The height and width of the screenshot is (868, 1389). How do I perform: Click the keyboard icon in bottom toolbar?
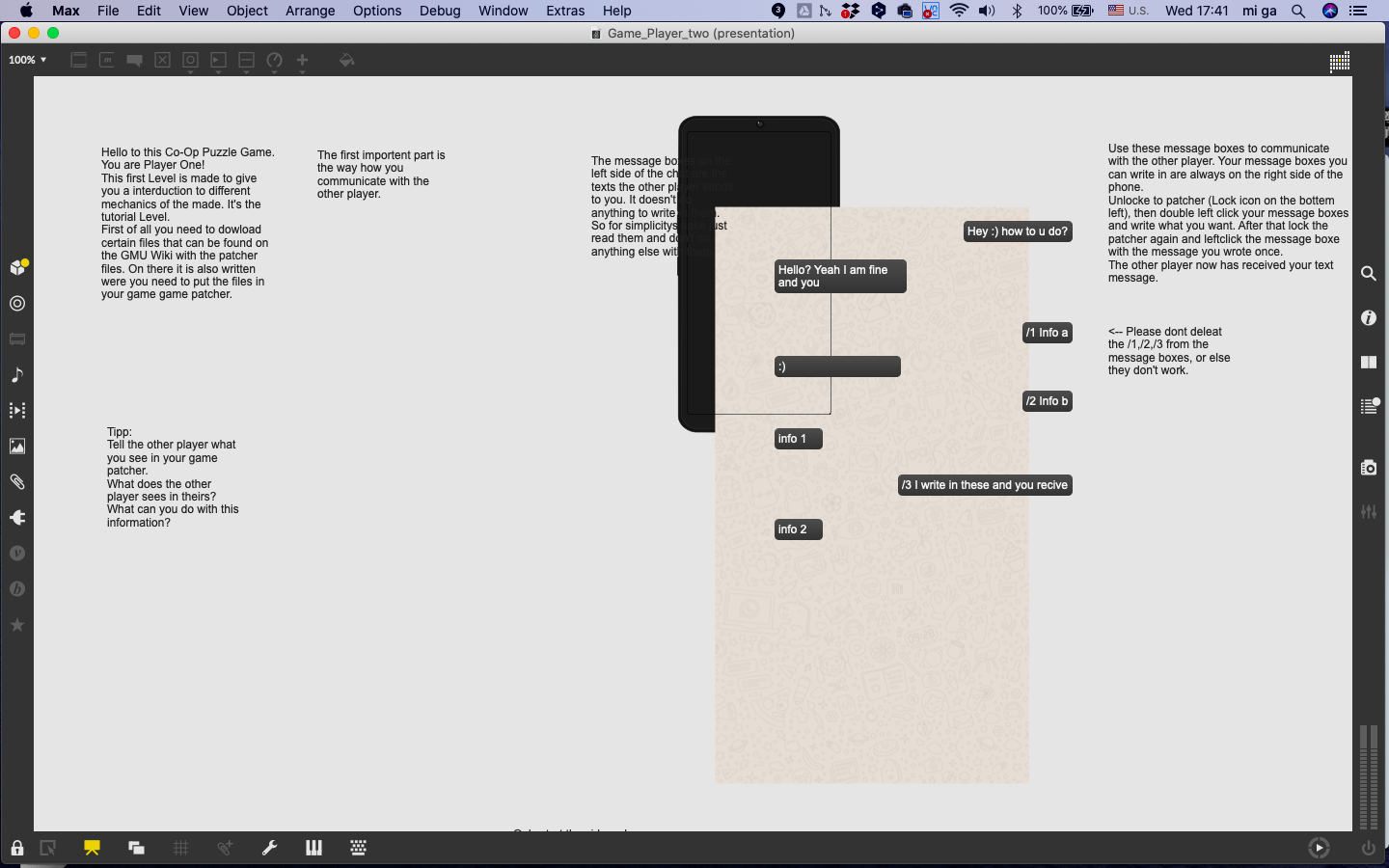coord(358,848)
